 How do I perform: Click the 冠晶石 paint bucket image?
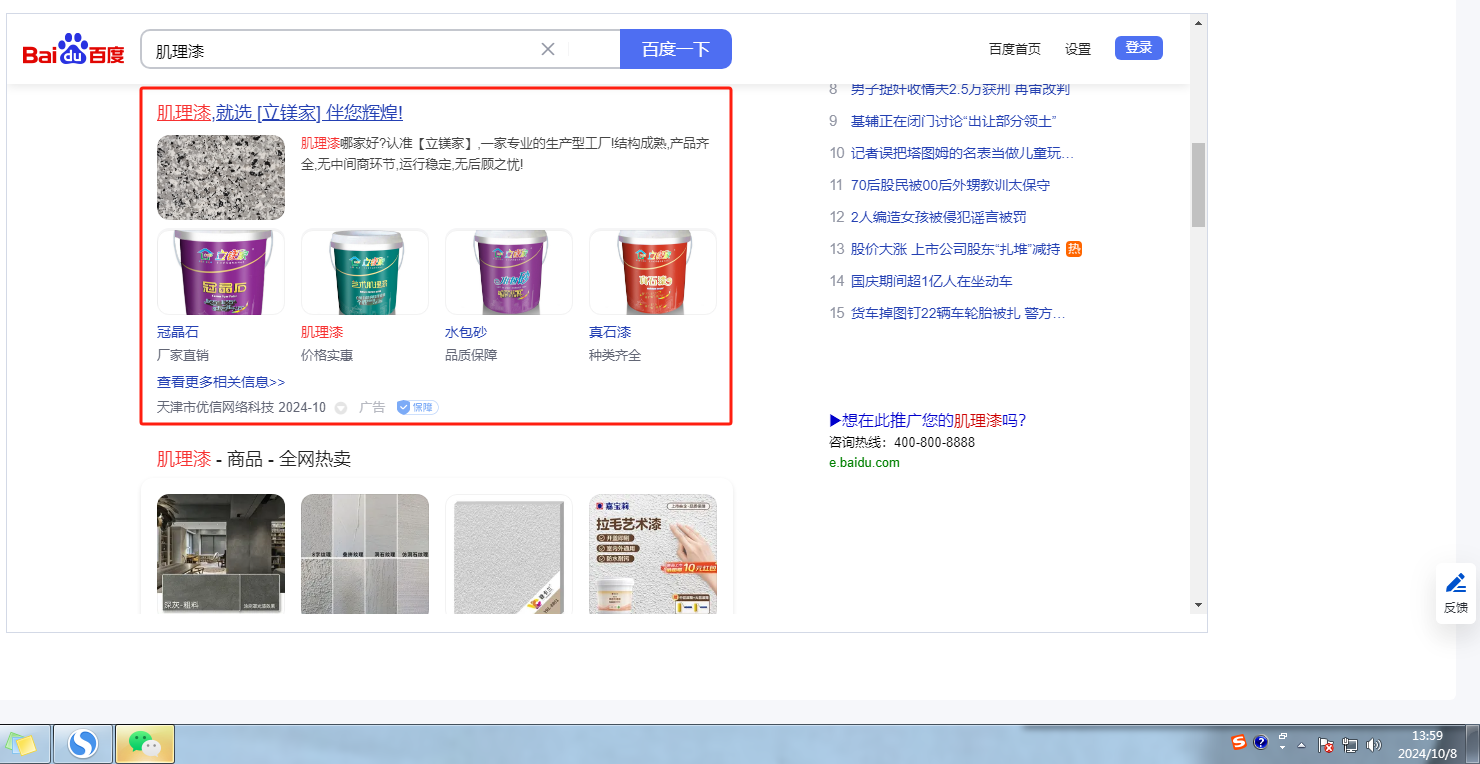[x=221, y=272]
